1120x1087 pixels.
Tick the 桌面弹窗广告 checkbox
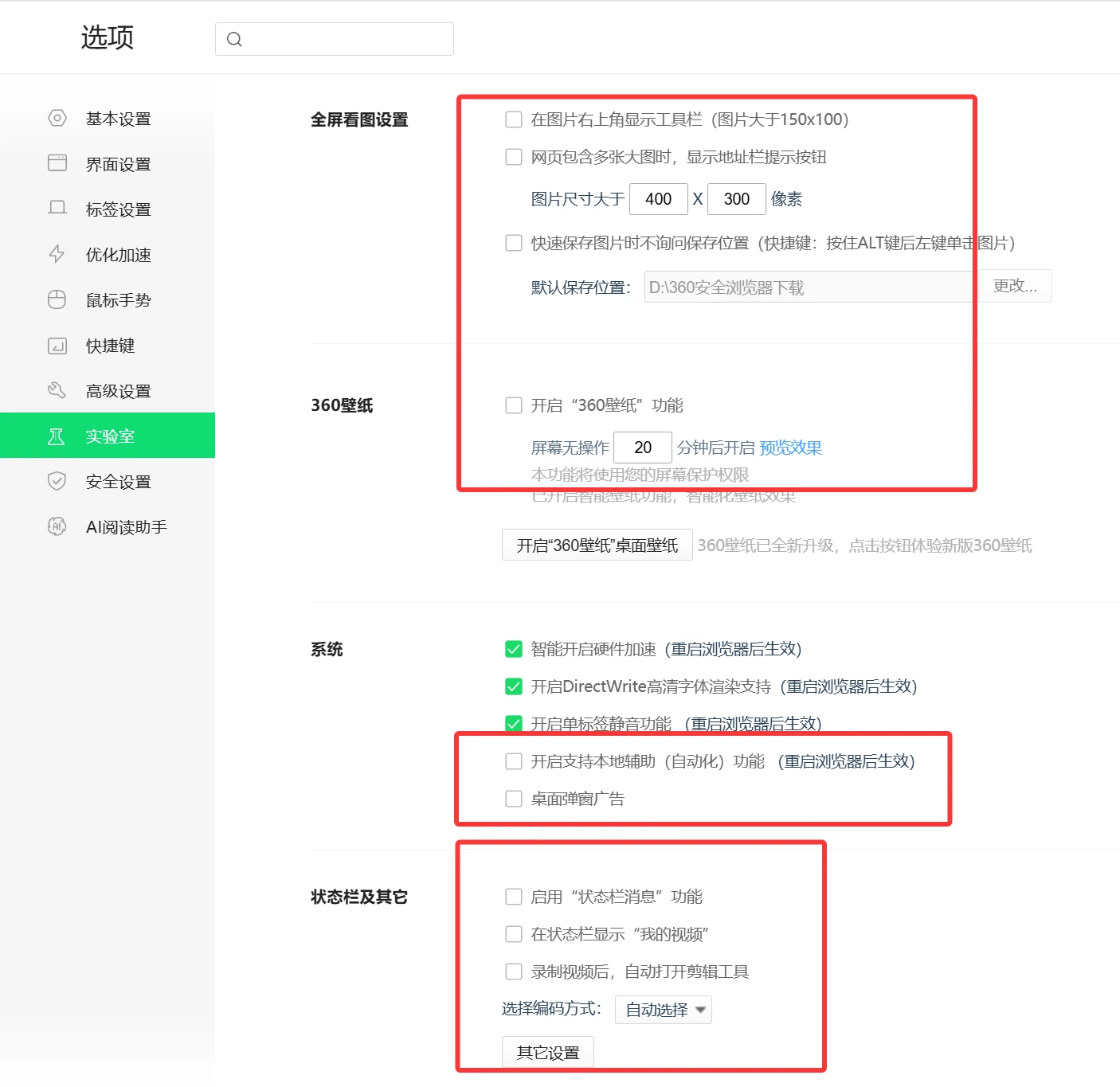pos(514,799)
